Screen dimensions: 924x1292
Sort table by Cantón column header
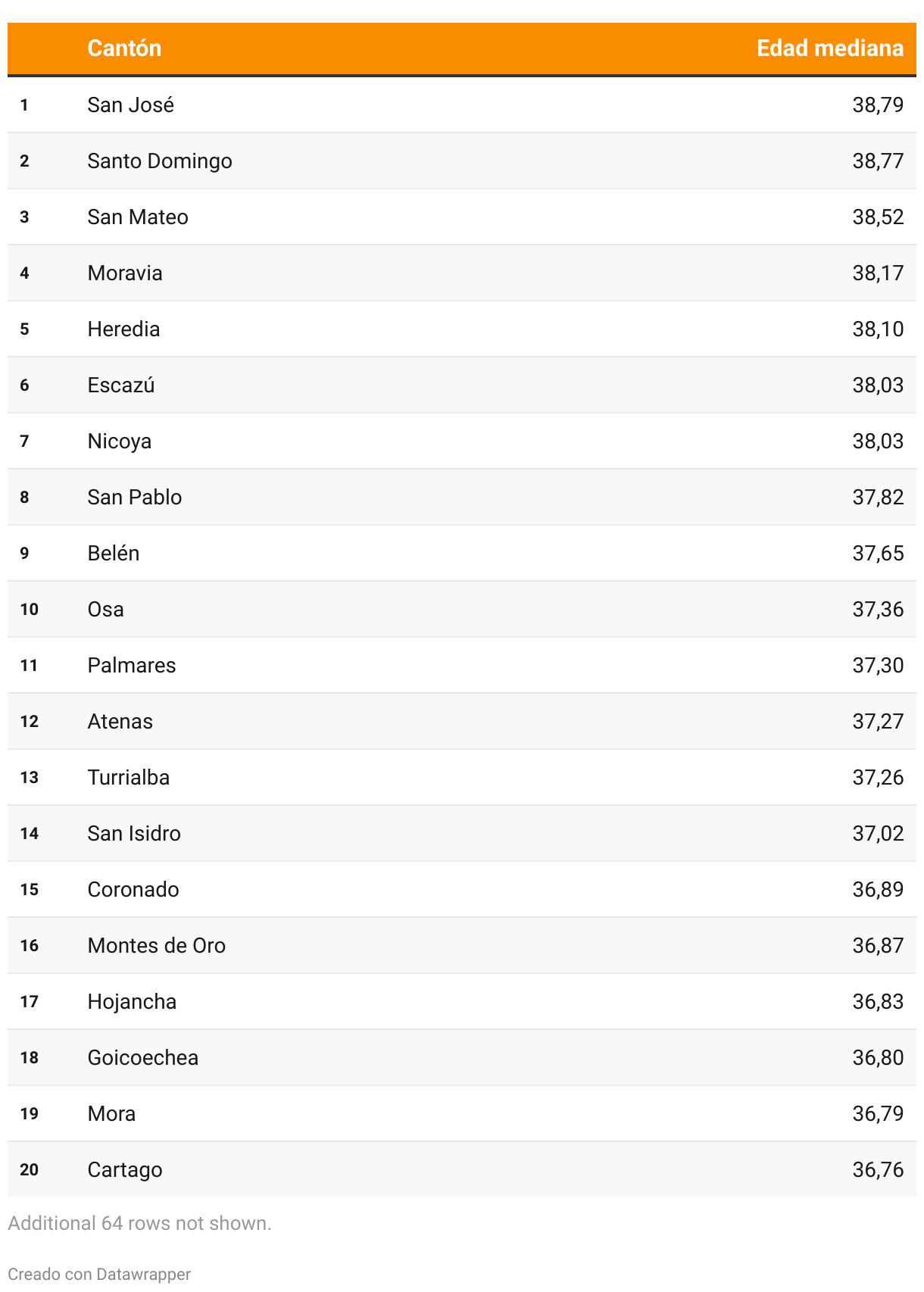click(124, 48)
